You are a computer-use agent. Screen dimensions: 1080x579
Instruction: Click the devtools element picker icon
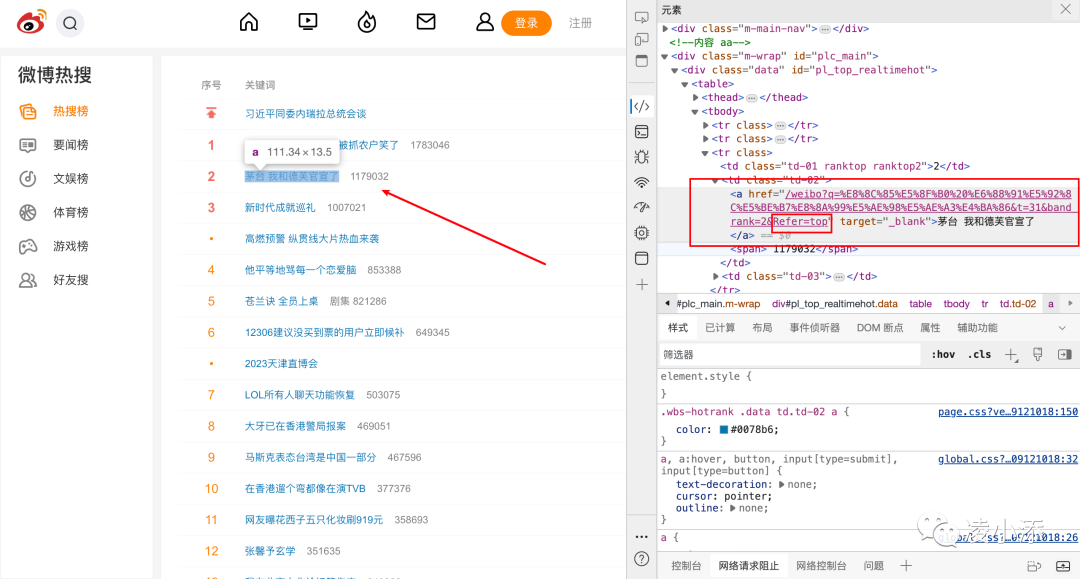(x=641, y=17)
